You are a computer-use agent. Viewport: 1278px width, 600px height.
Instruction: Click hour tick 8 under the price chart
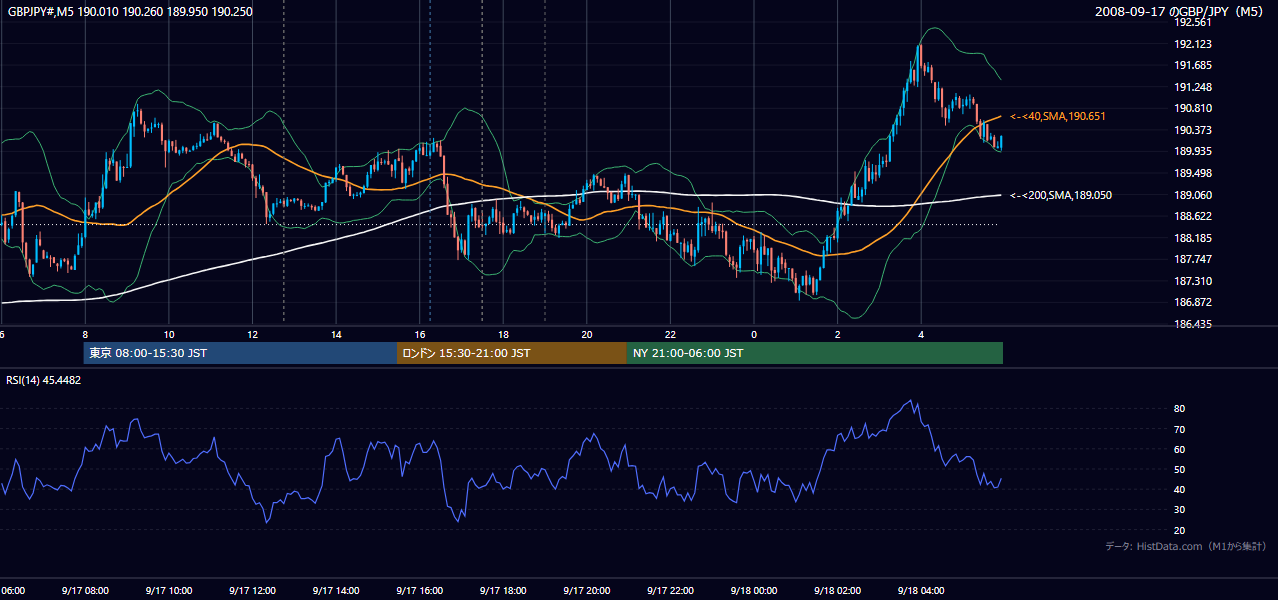[x=85, y=335]
